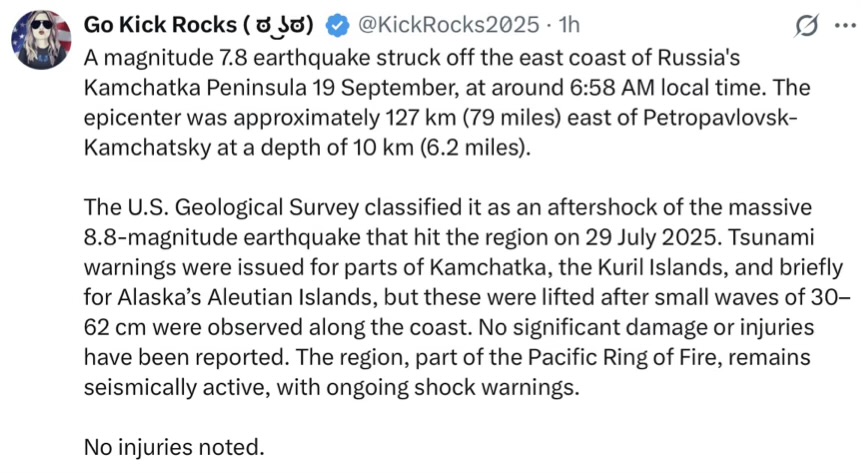Open the @KickRocks2025 handle link

(x=449, y=25)
